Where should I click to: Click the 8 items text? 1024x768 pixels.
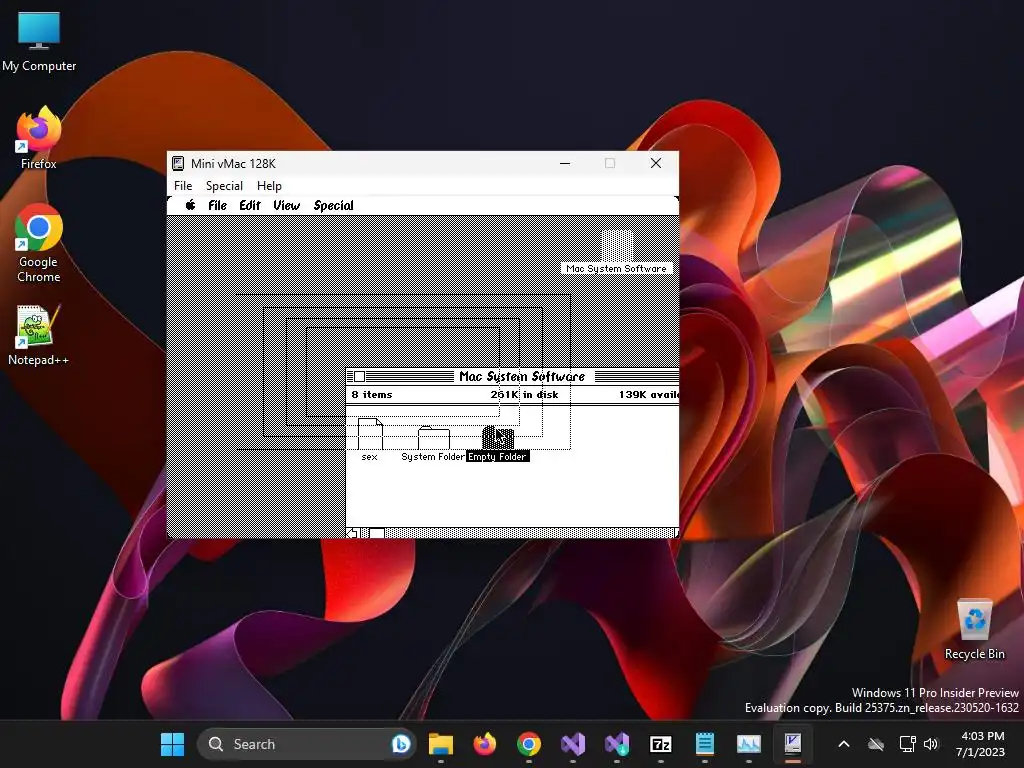pos(372,394)
